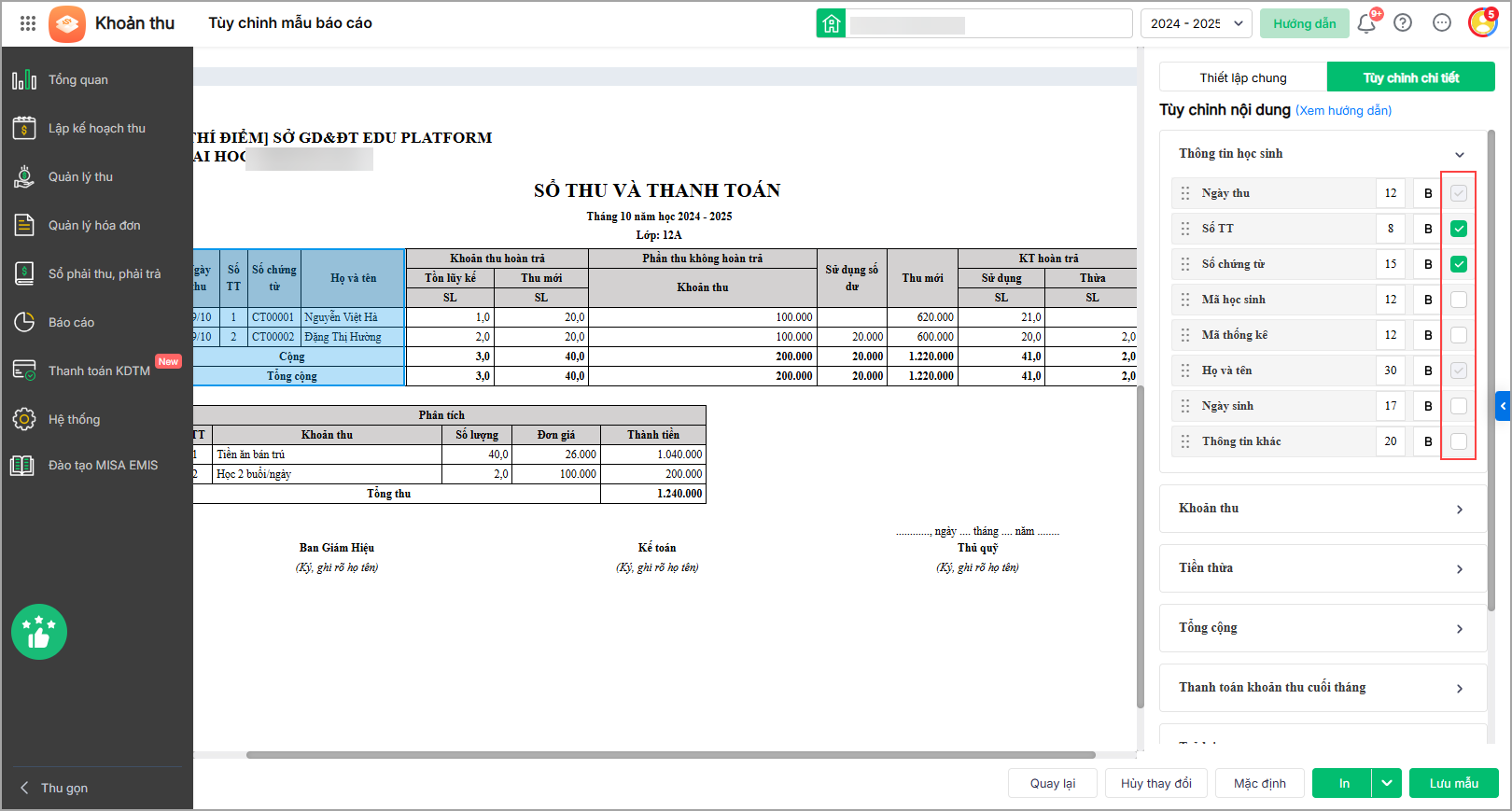The image size is (1512, 811).
Task: Collapse the sidebar with Thu gọn
Action: 54,788
